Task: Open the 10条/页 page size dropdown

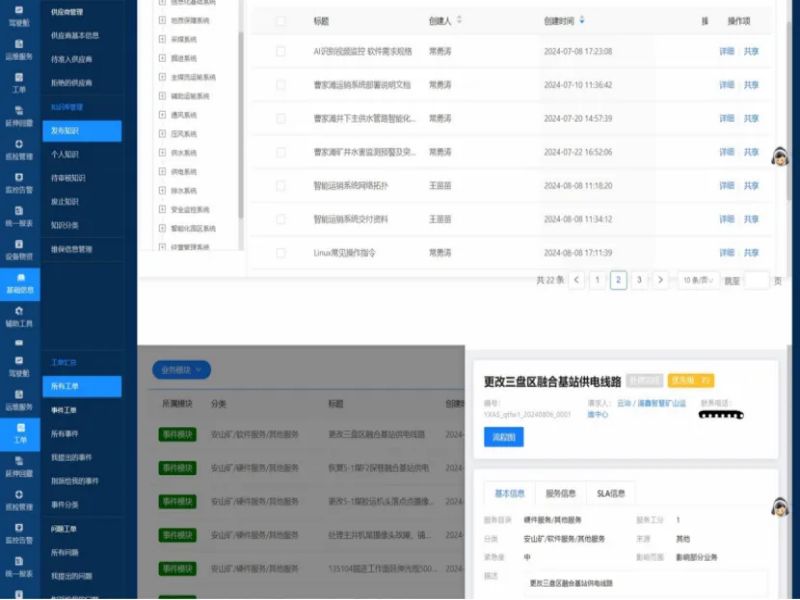Action: coord(697,280)
